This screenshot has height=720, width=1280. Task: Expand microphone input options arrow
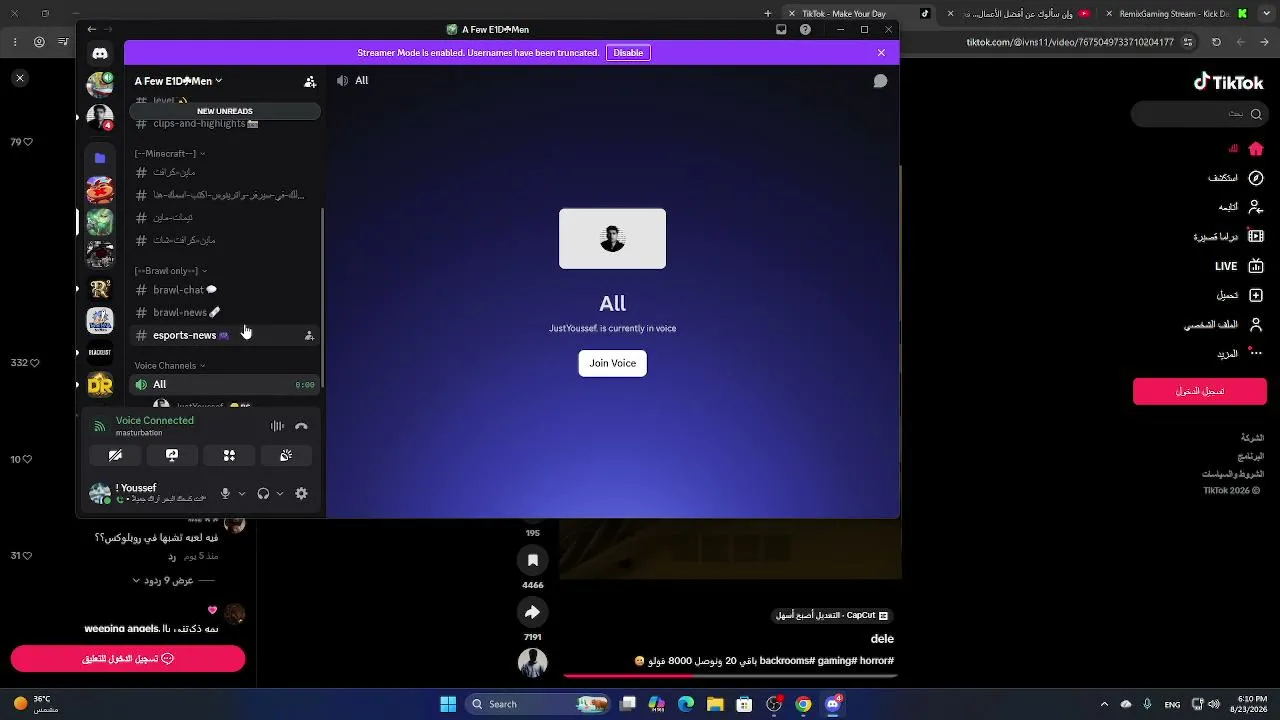tap(242, 494)
